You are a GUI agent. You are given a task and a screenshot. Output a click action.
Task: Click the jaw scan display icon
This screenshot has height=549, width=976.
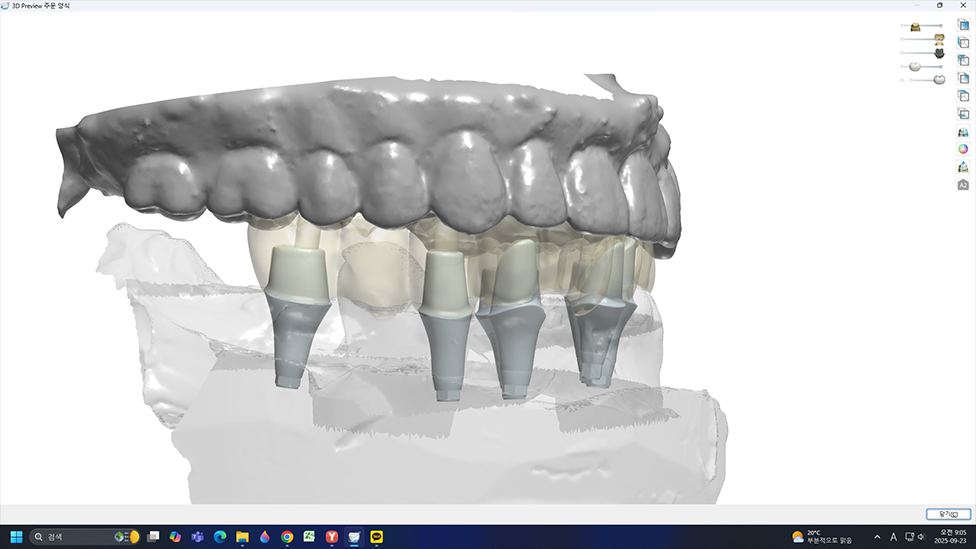(963, 132)
